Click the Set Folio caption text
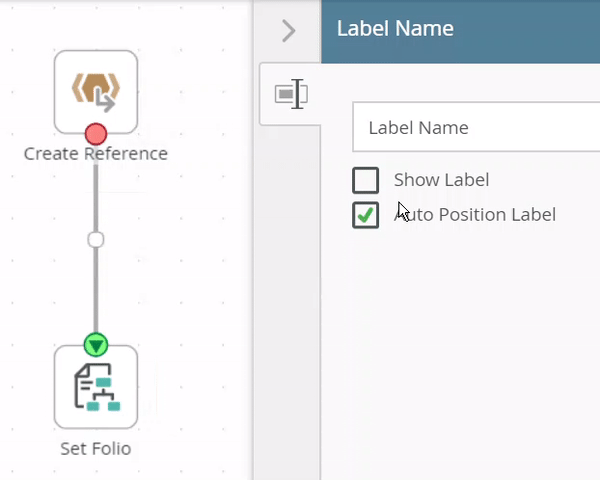 tap(95, 448)
